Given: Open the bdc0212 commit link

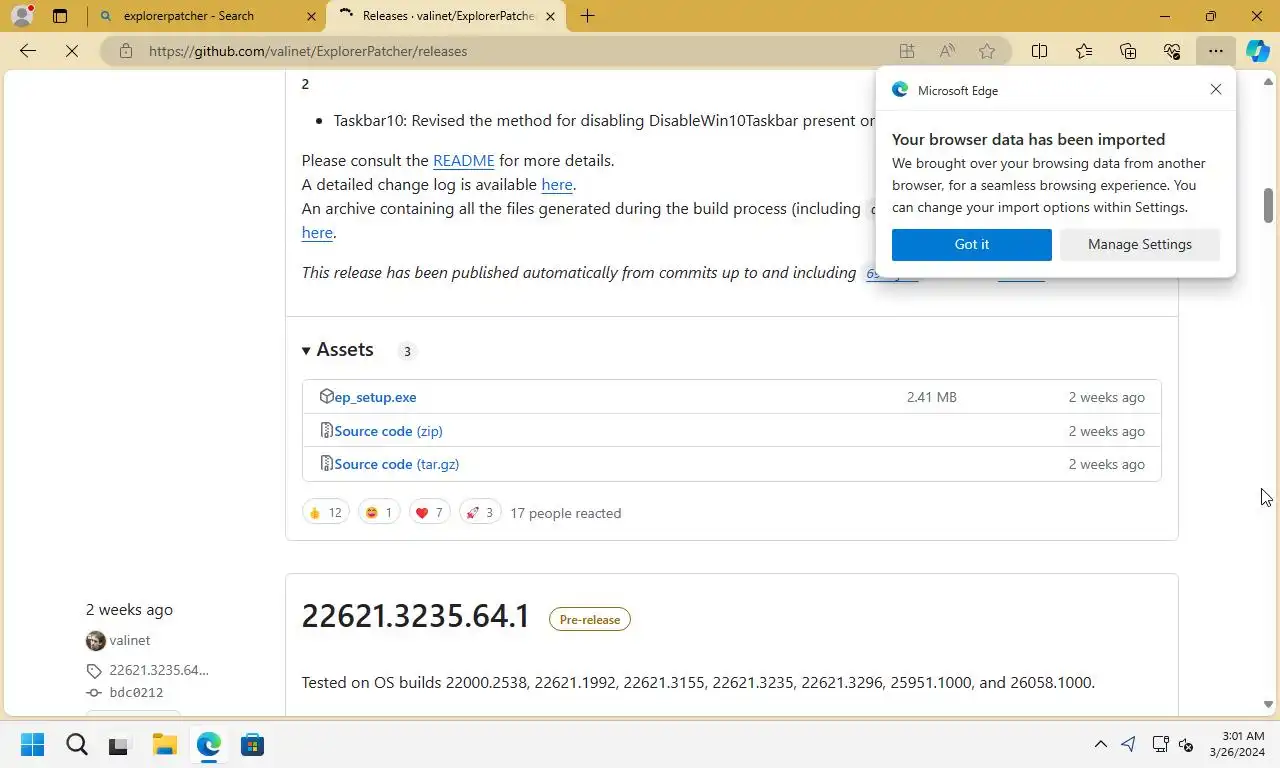Looking at the screenshot, I should [x=136, y=692].
